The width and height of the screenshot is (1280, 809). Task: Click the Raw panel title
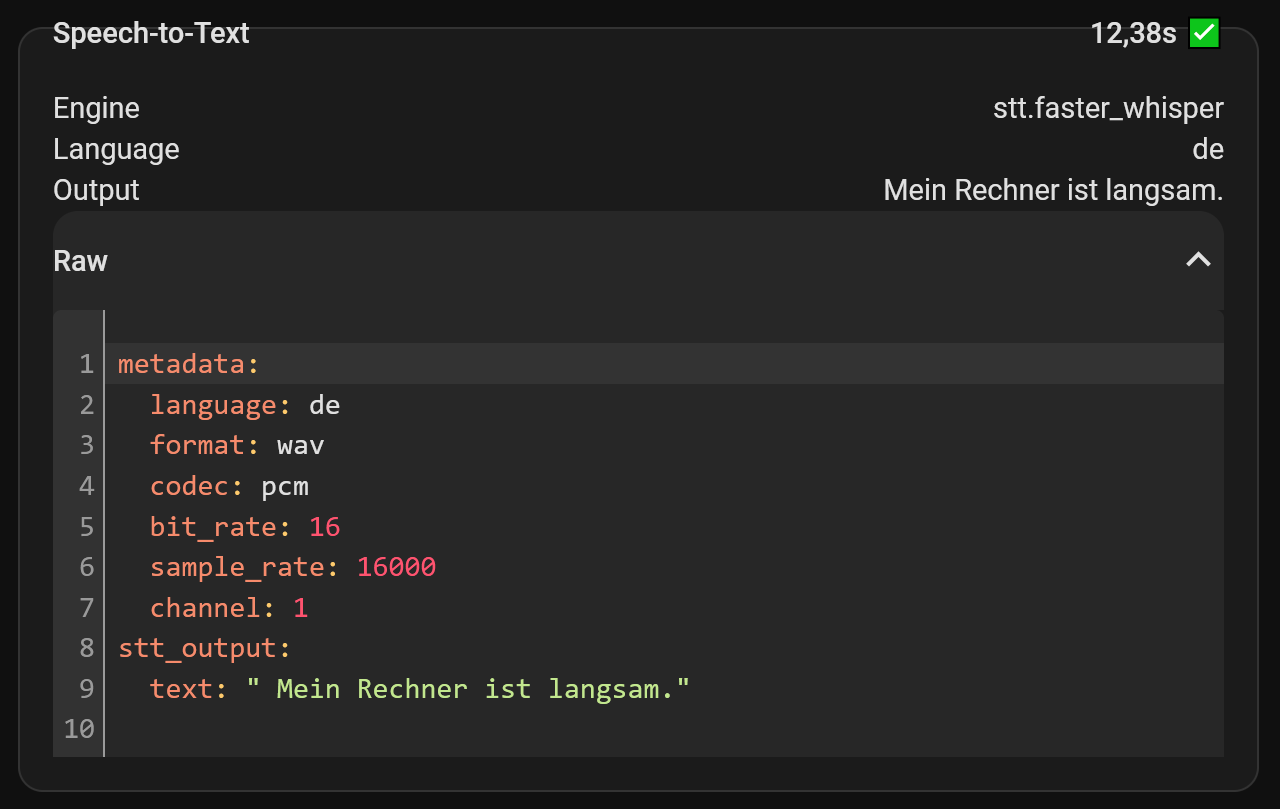(79, 261)
